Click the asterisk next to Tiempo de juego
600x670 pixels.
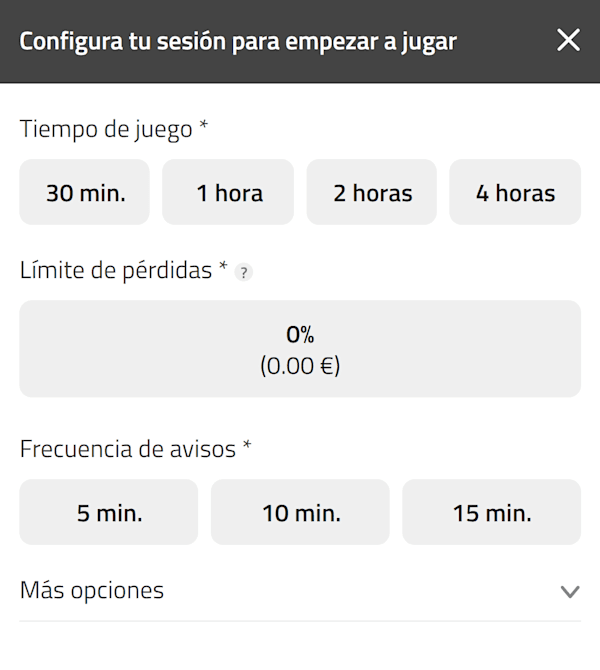(x=204, y=126)
